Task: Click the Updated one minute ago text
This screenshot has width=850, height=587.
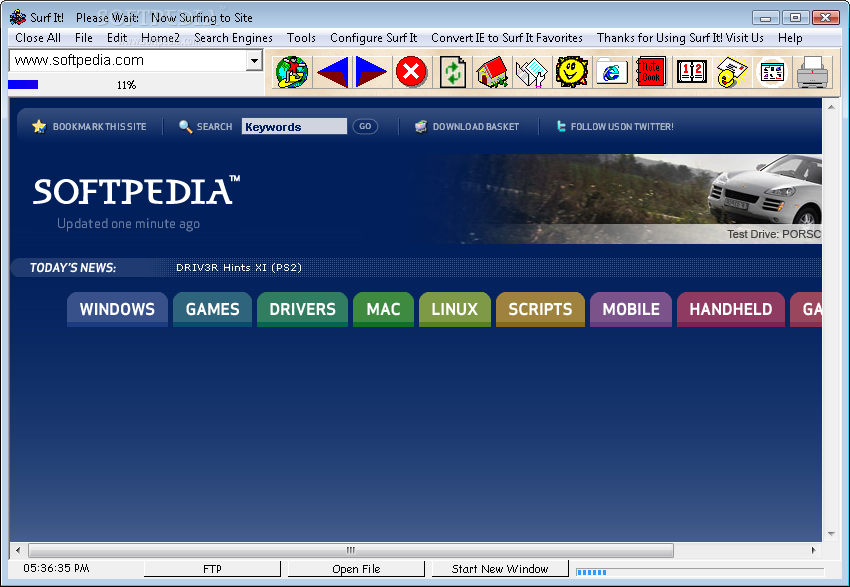Action: coord(128,224)
